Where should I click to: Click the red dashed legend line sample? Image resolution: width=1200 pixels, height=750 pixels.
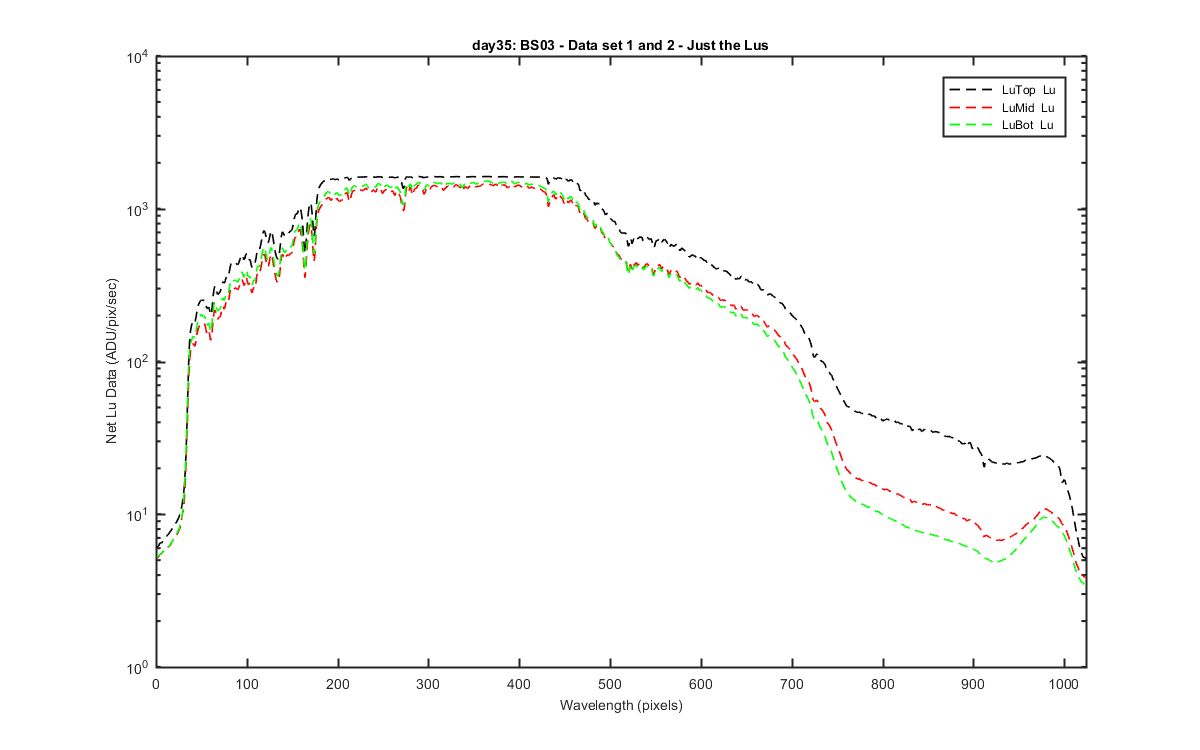(x=971, y=107)
